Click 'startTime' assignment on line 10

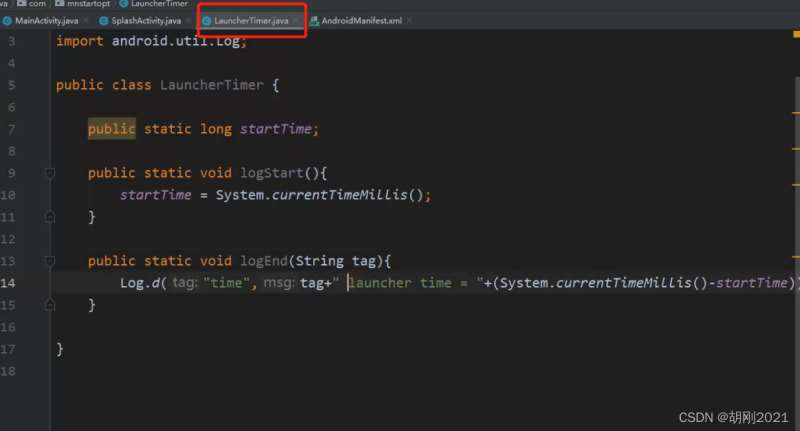point(156,195)
